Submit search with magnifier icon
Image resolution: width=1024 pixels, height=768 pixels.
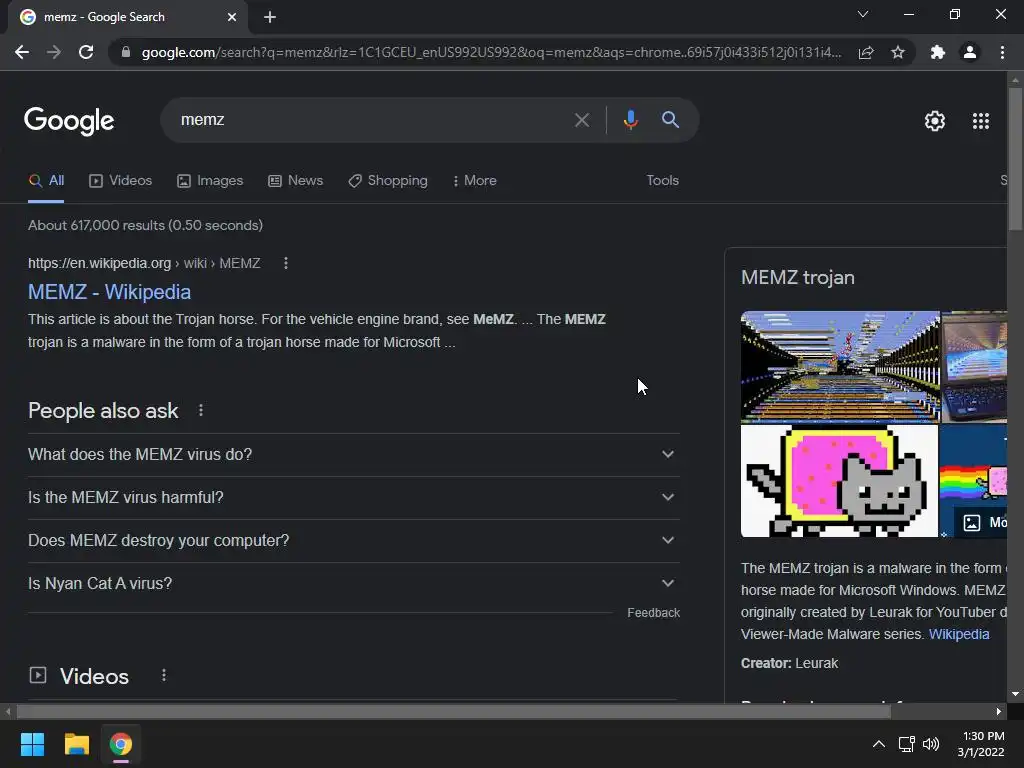[670, 120]
